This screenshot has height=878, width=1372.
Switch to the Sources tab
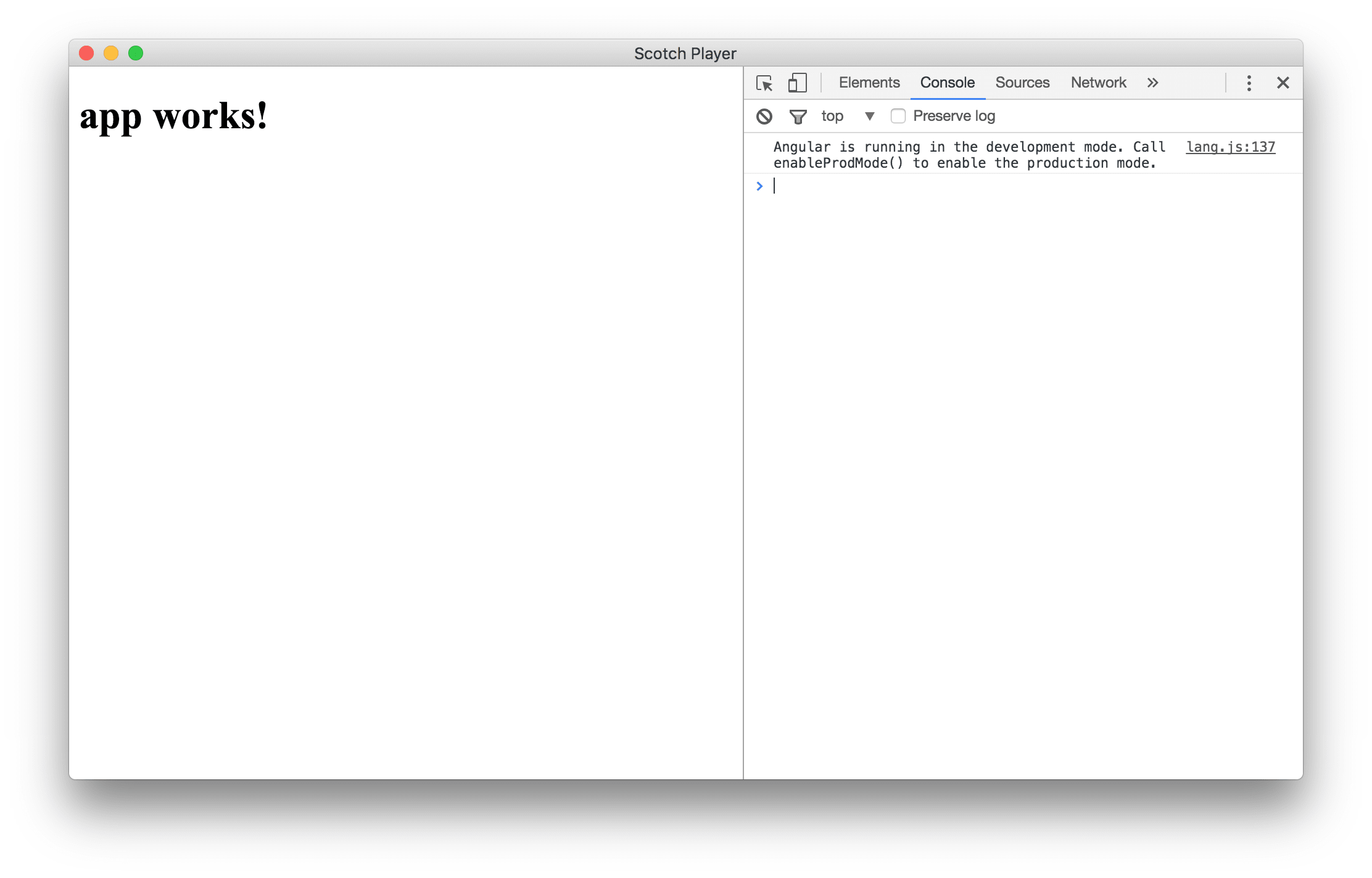click(1022, 83)
